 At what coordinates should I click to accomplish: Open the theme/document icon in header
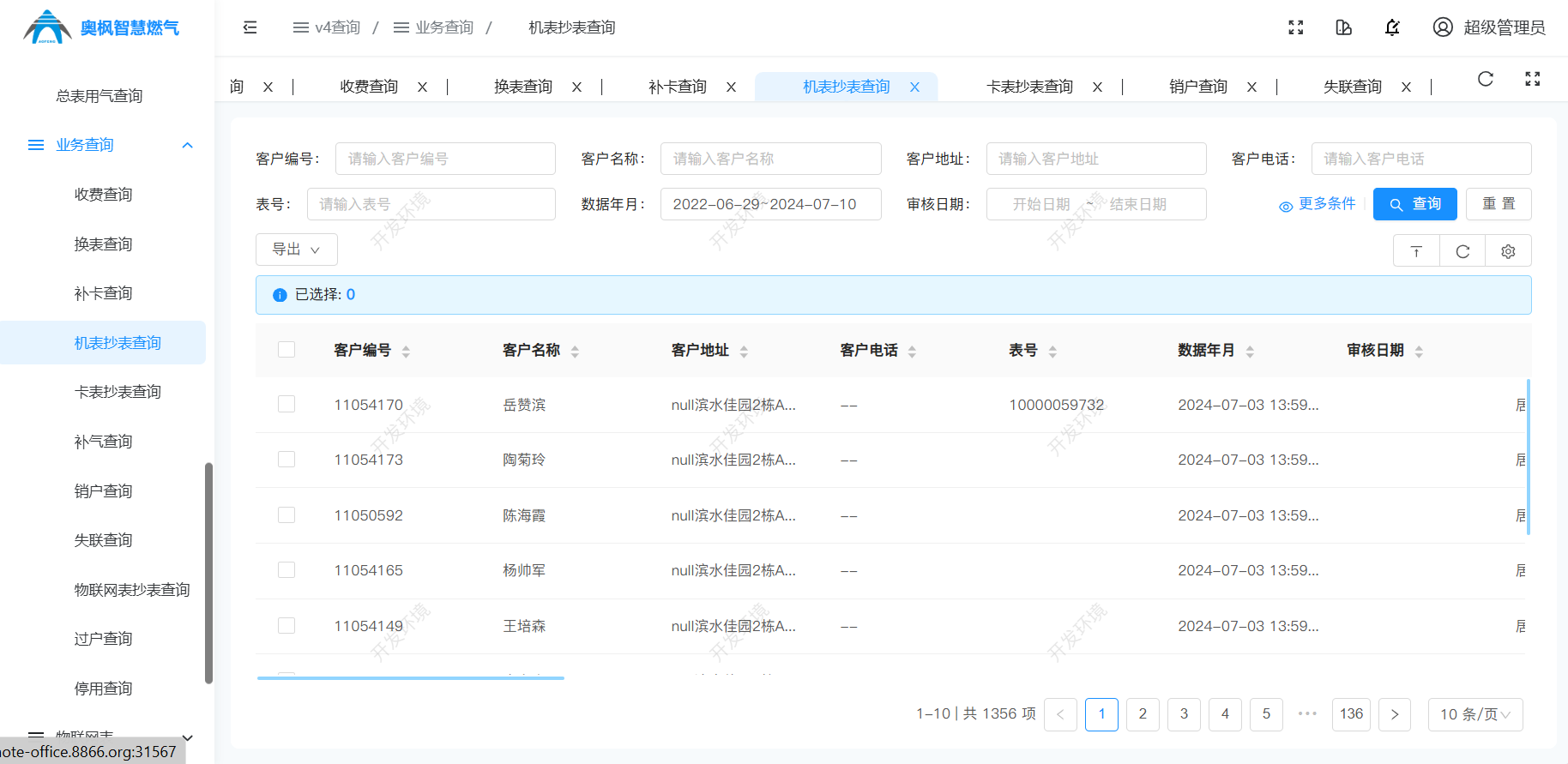1344,27
